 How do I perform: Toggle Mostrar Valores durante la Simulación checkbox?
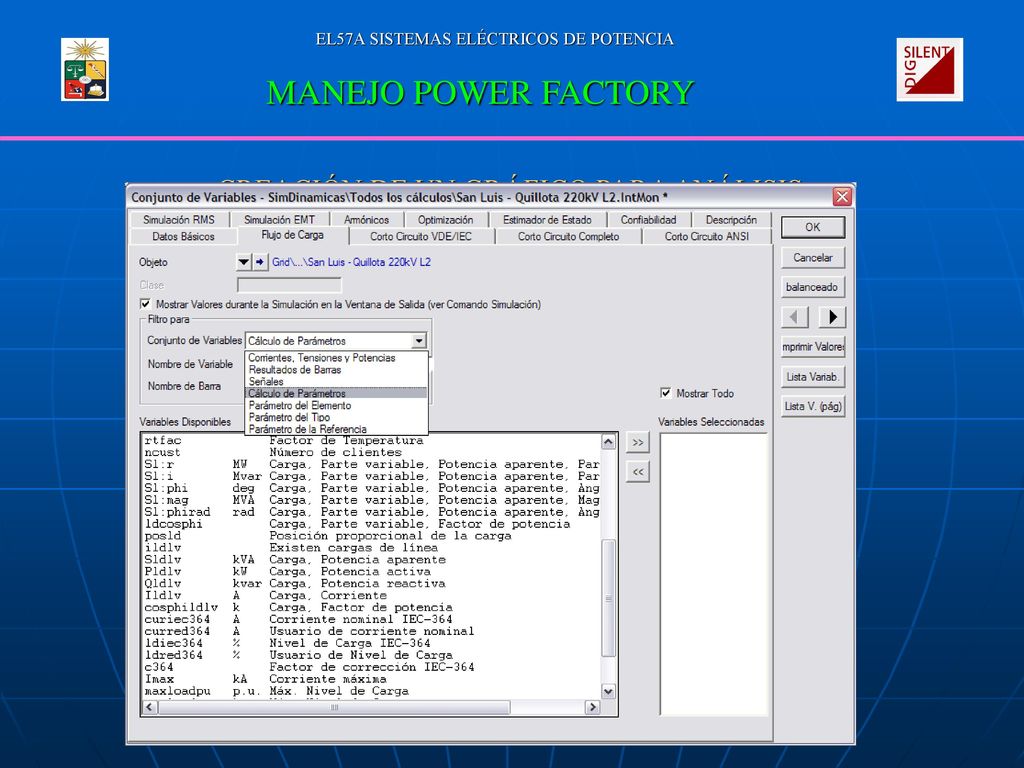click(x=145, y=304)
